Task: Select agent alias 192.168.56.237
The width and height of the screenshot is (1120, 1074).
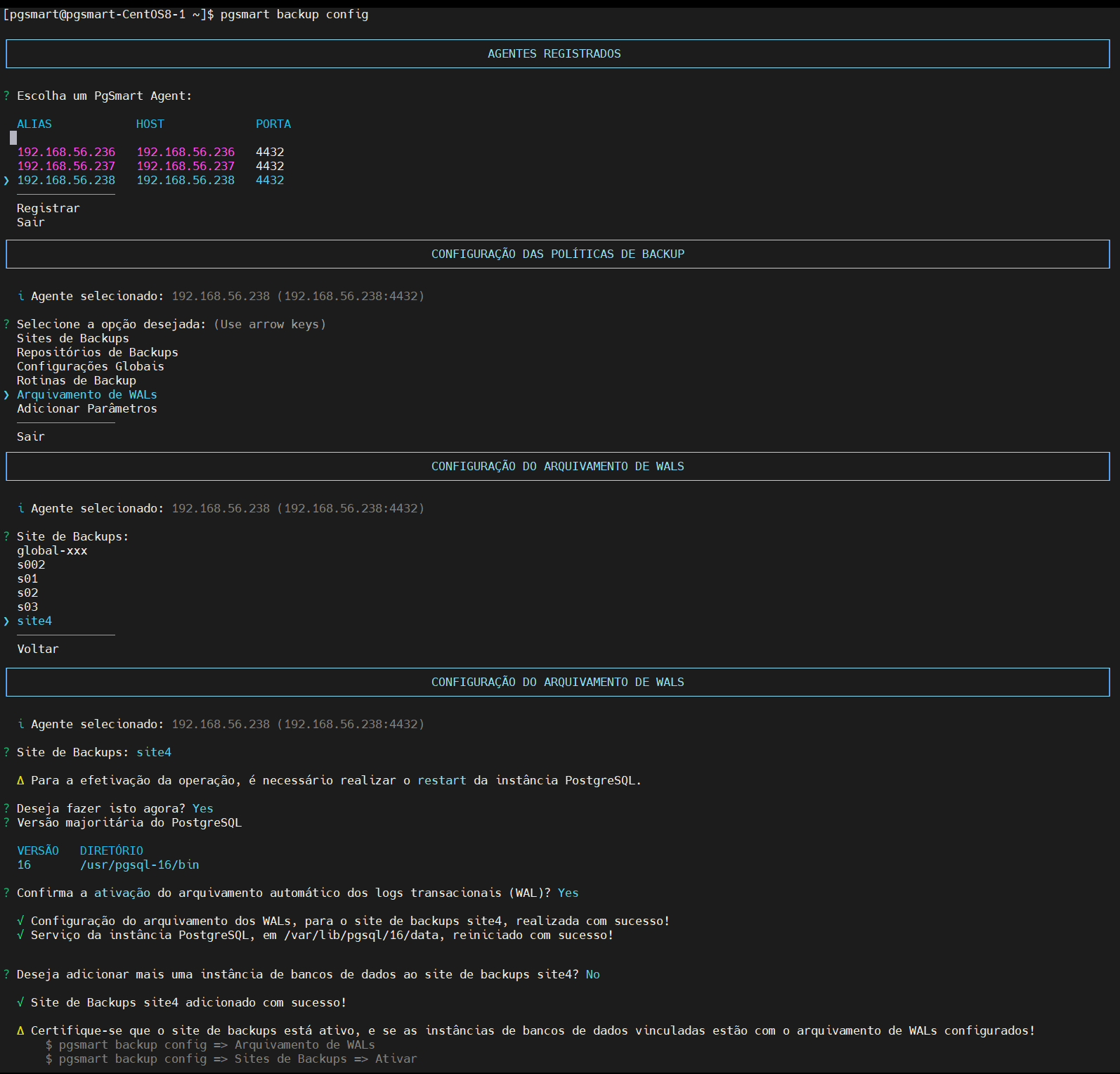Action: pos(66,166)
